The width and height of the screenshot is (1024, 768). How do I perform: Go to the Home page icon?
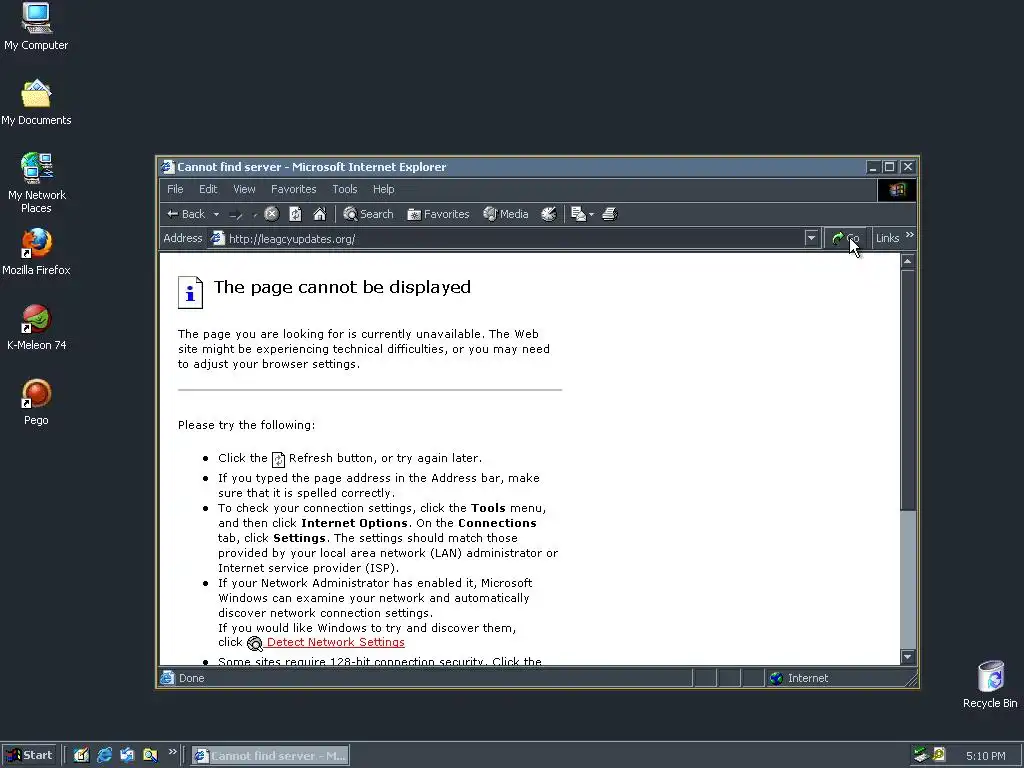(x=319, y=214)
